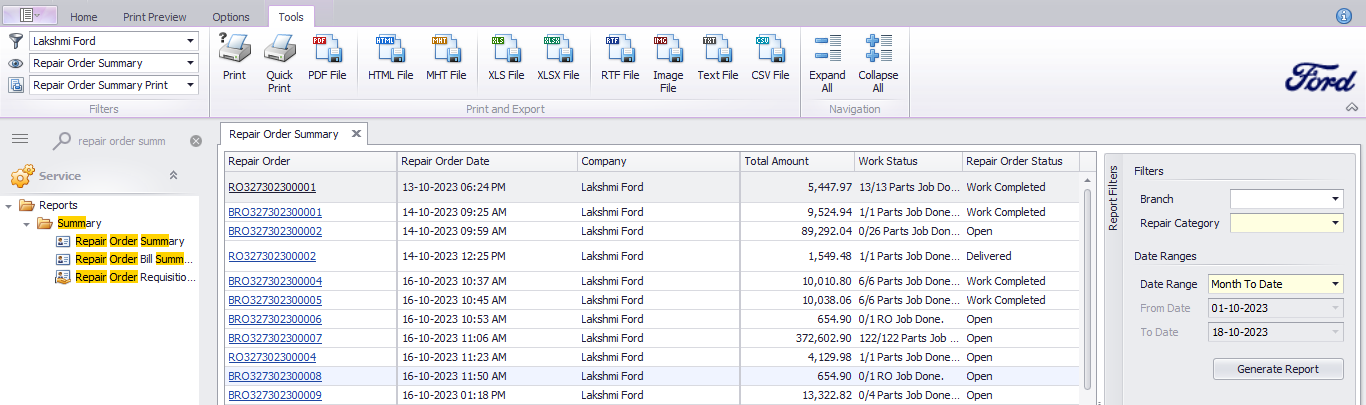
Task: Collapse the Summary folder node
Action: tap(27, 224)
